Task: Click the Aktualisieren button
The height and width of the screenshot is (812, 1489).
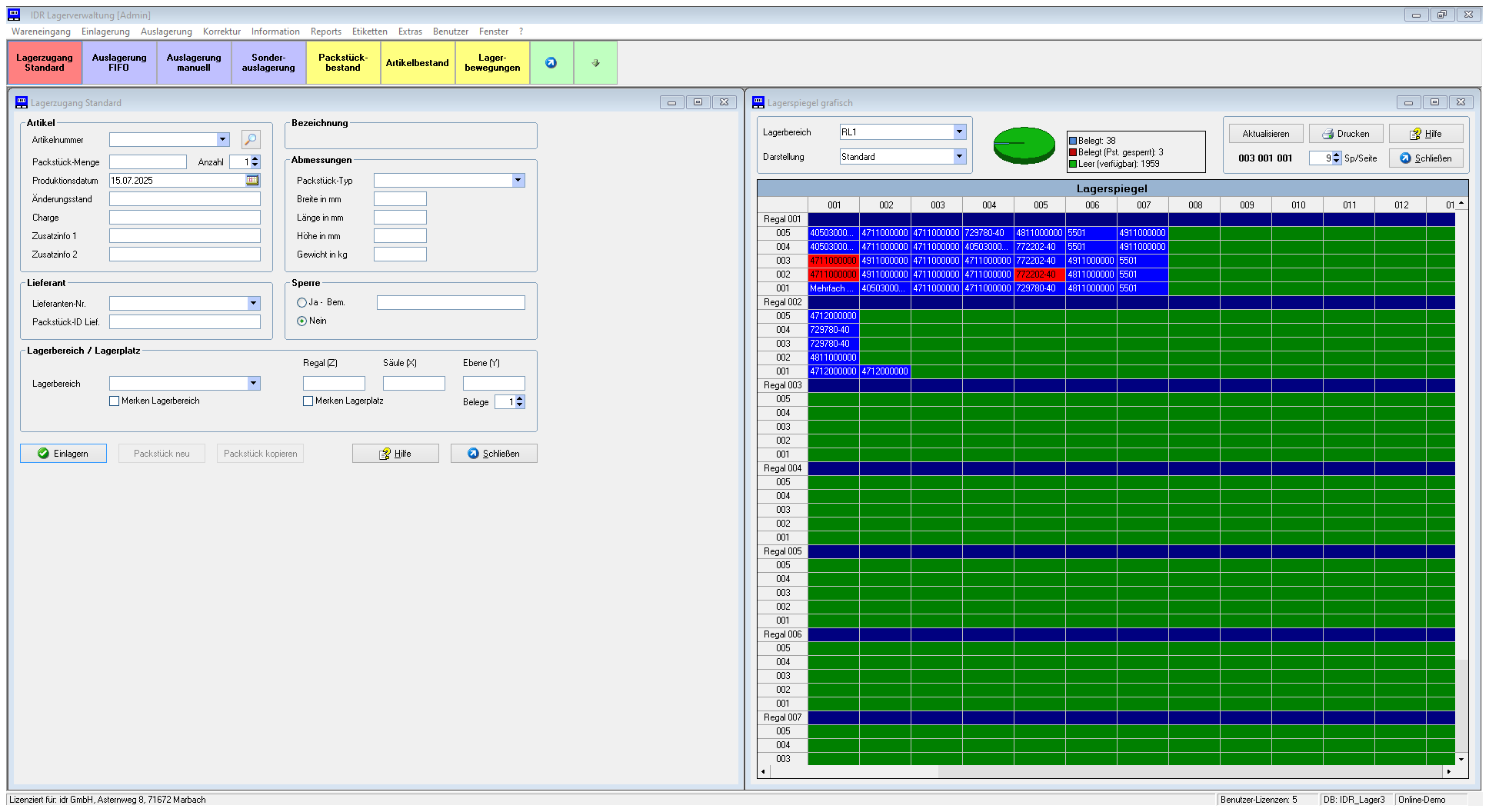Action: pos(1265,134)
